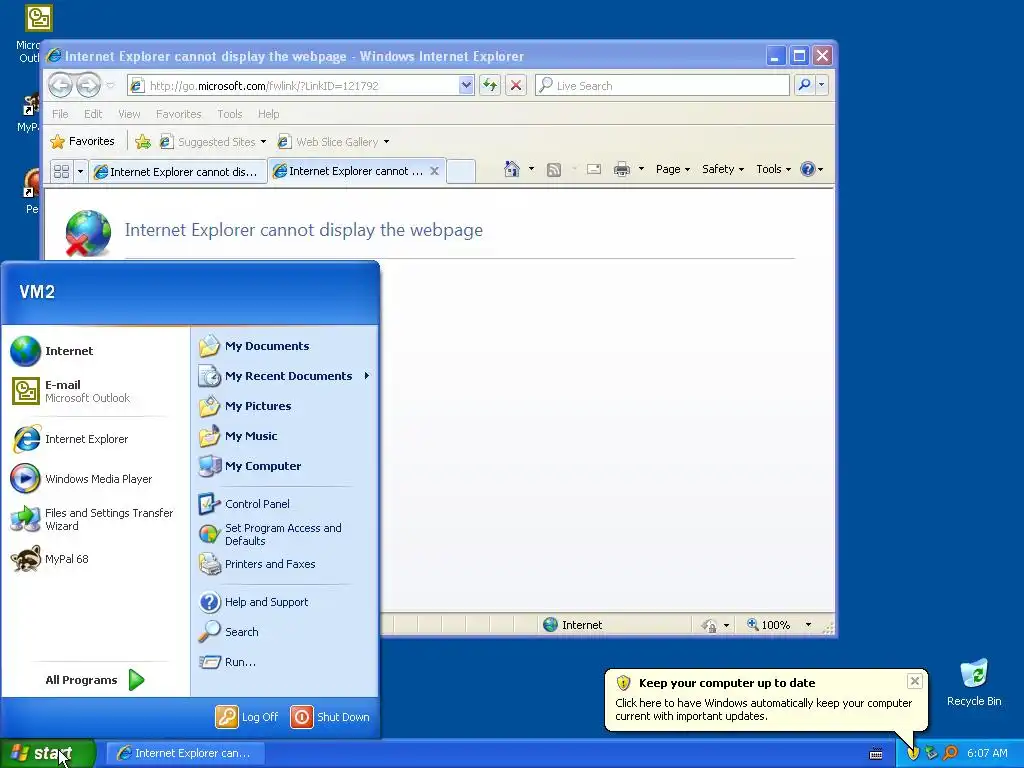Click the Log Off button
The height and width of the screenshot is (768, 1024).
[x=248, y=717]
